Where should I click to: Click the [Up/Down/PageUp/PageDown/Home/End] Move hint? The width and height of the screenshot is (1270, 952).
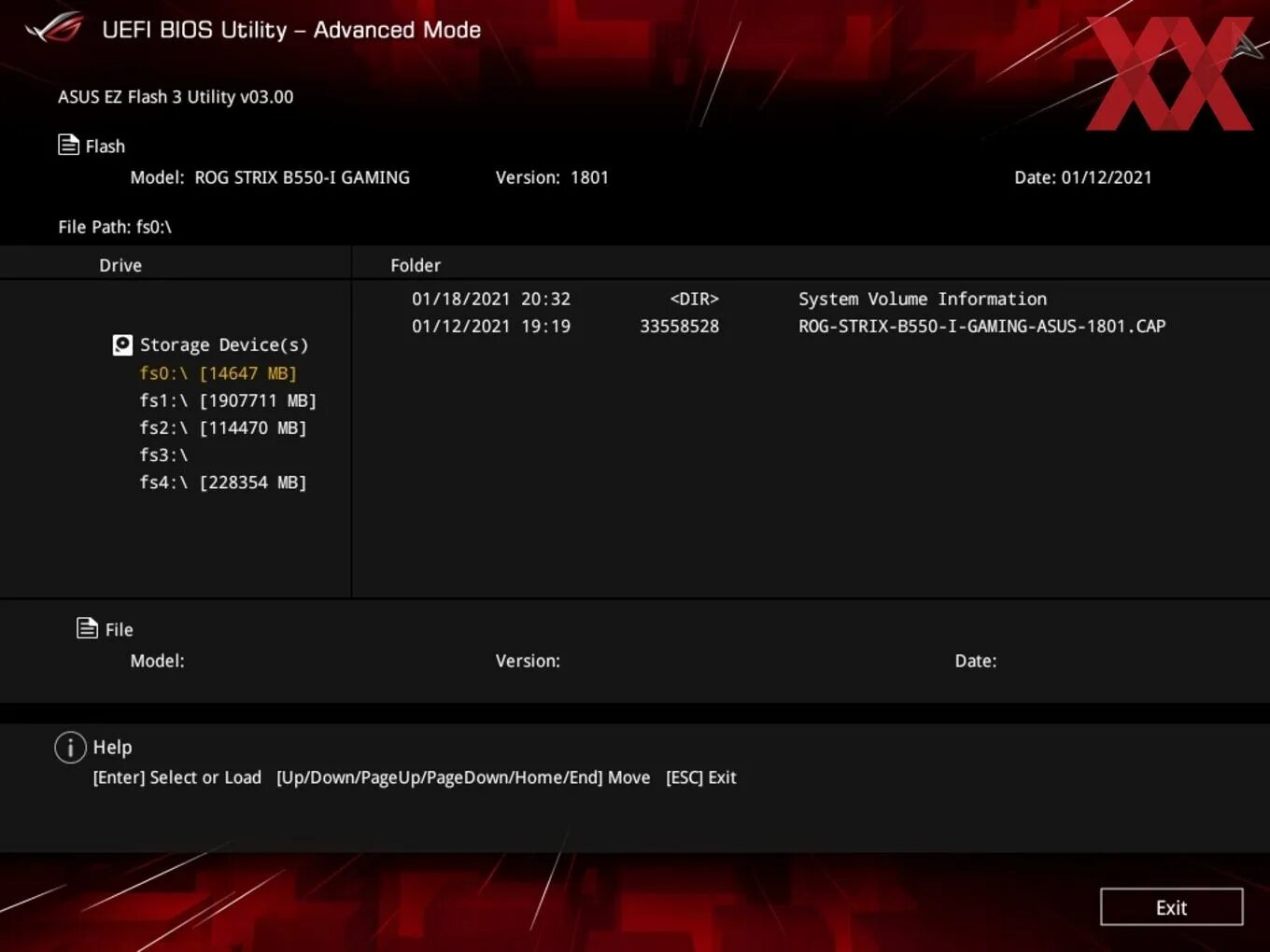pyautogui.click(x=463, y=777)
